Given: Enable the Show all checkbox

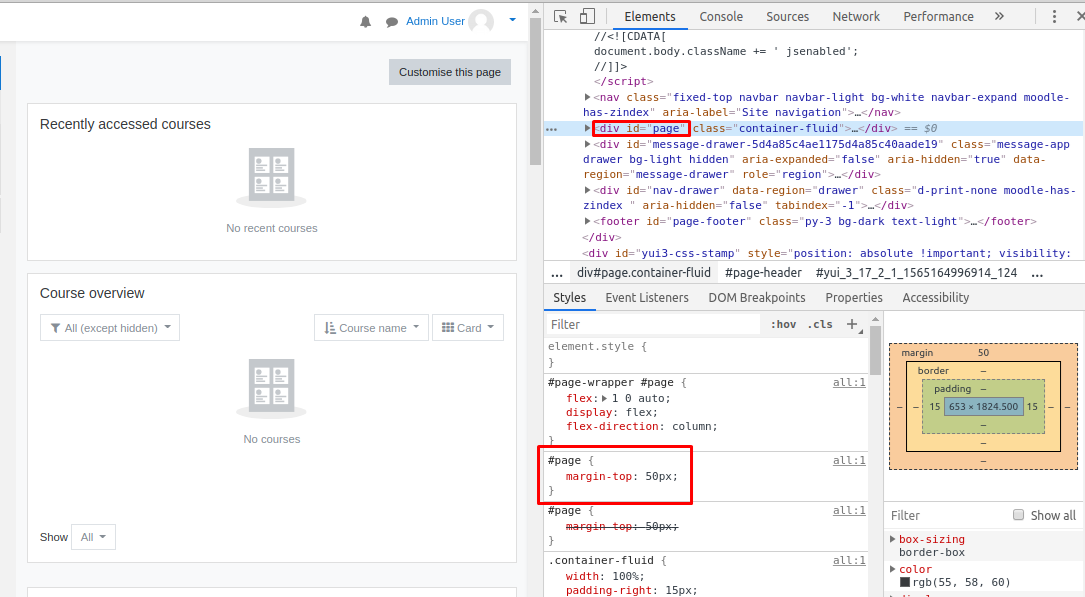Looking at the screenshot, I should (x=1019, y=515).
